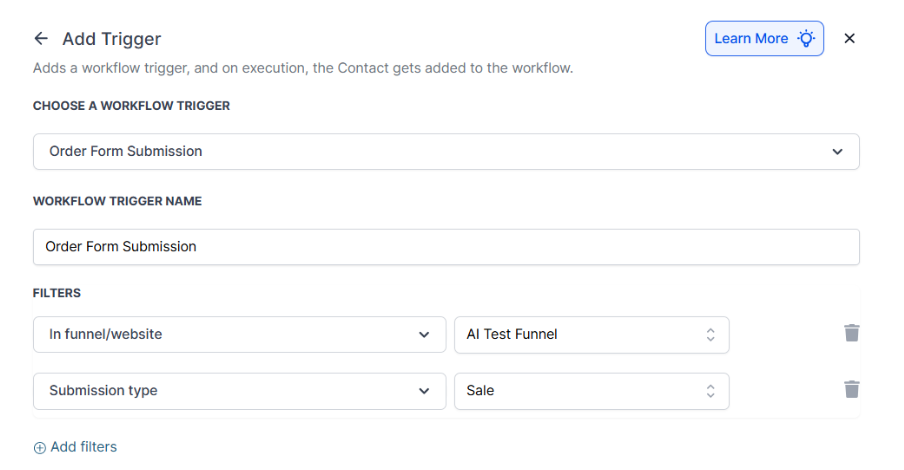Click the back arrow beside Add Trigger
904x470 pixels.
pyautogui.click(x=41, y=39)
